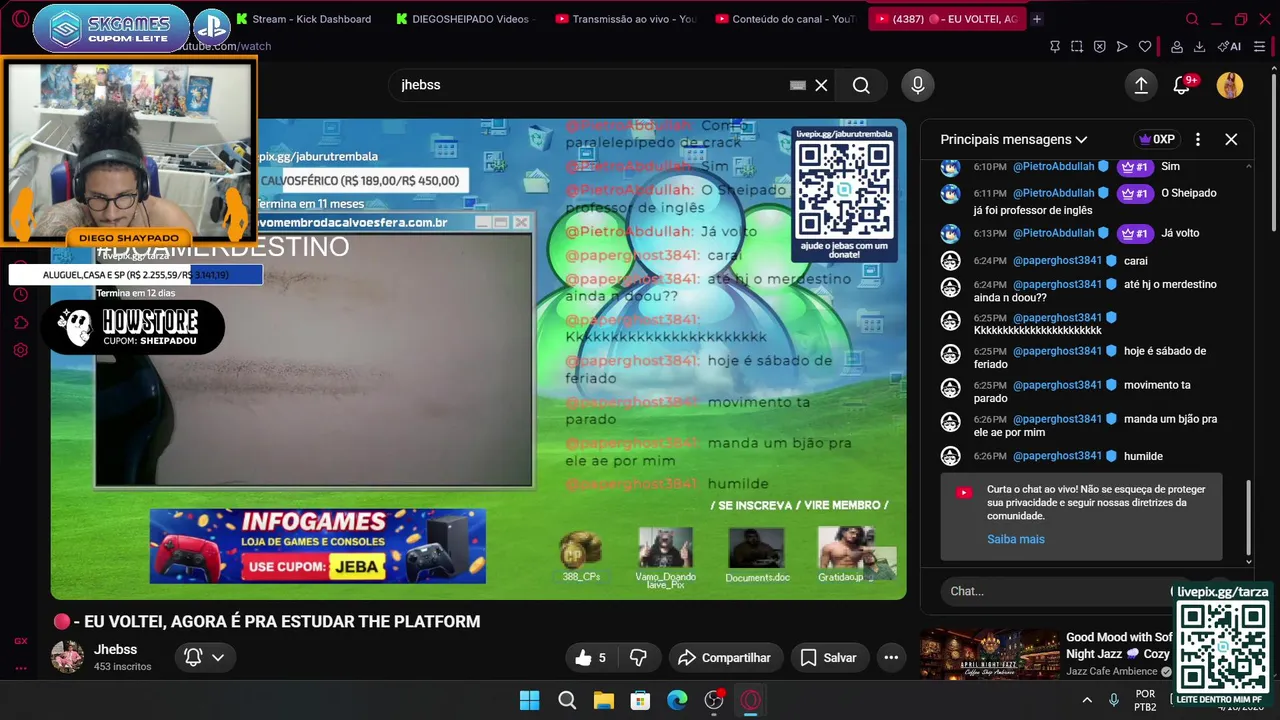The width and height of the screenshot is (1280, 720).
Task: Start voice search with the microphone
Action: [918, 85]
